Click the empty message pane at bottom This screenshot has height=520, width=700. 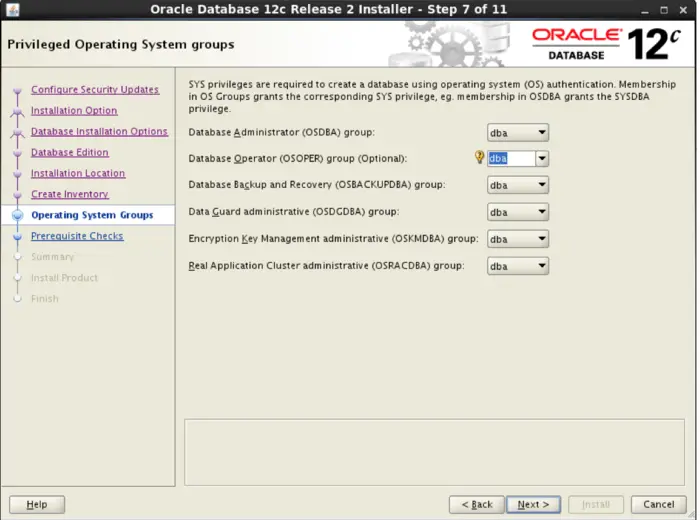434,452
